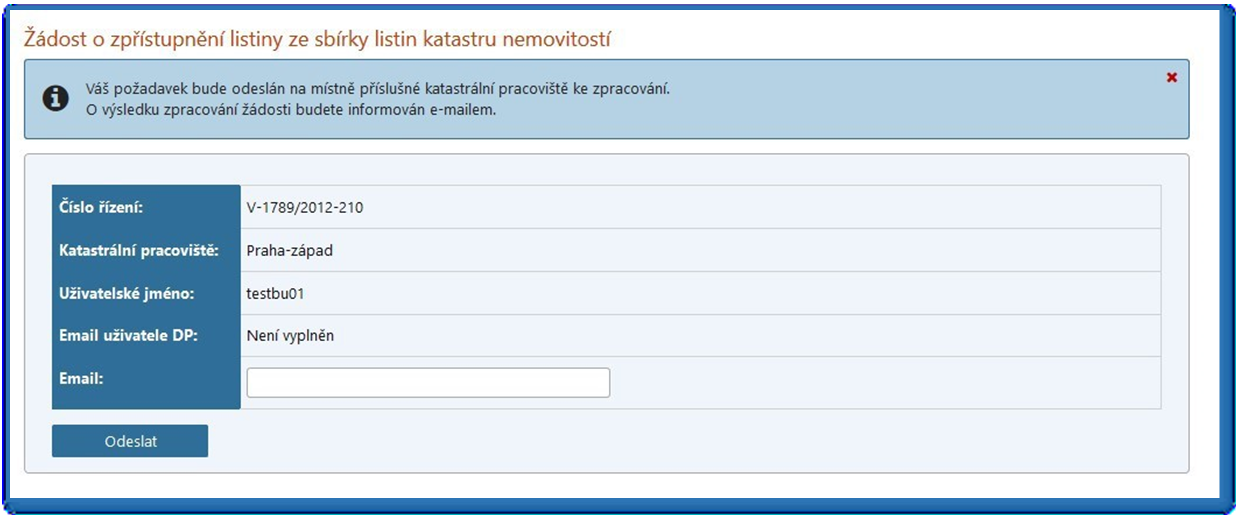The height and width of the screenshot is (515, 1236).
Task: Click the info circle icon in the banner
Action: [55, 98]
